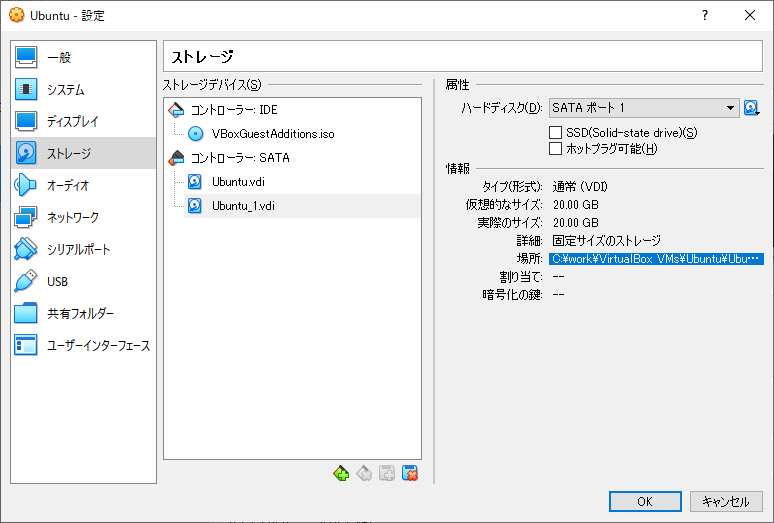
Task: Click the 一般 monitor icon
Action: pyautogui.click(x=26, y=57)
